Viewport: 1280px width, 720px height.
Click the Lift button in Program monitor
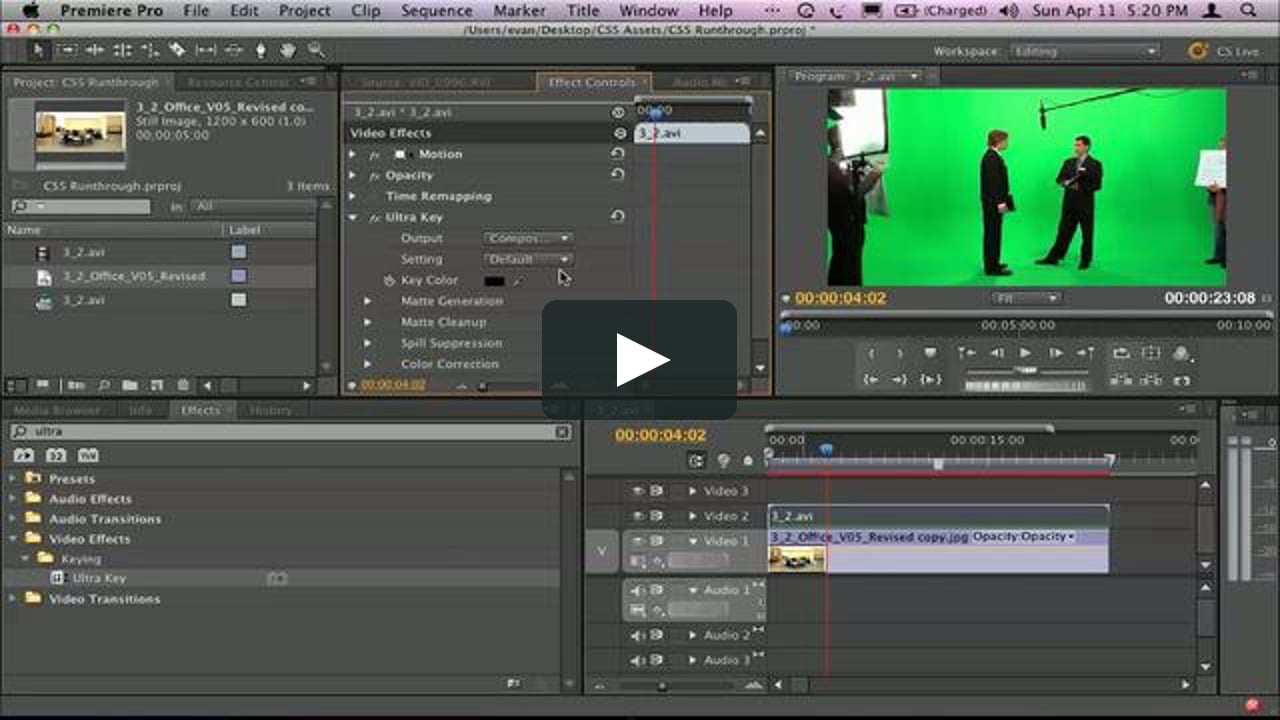[x=1121, y=380]
